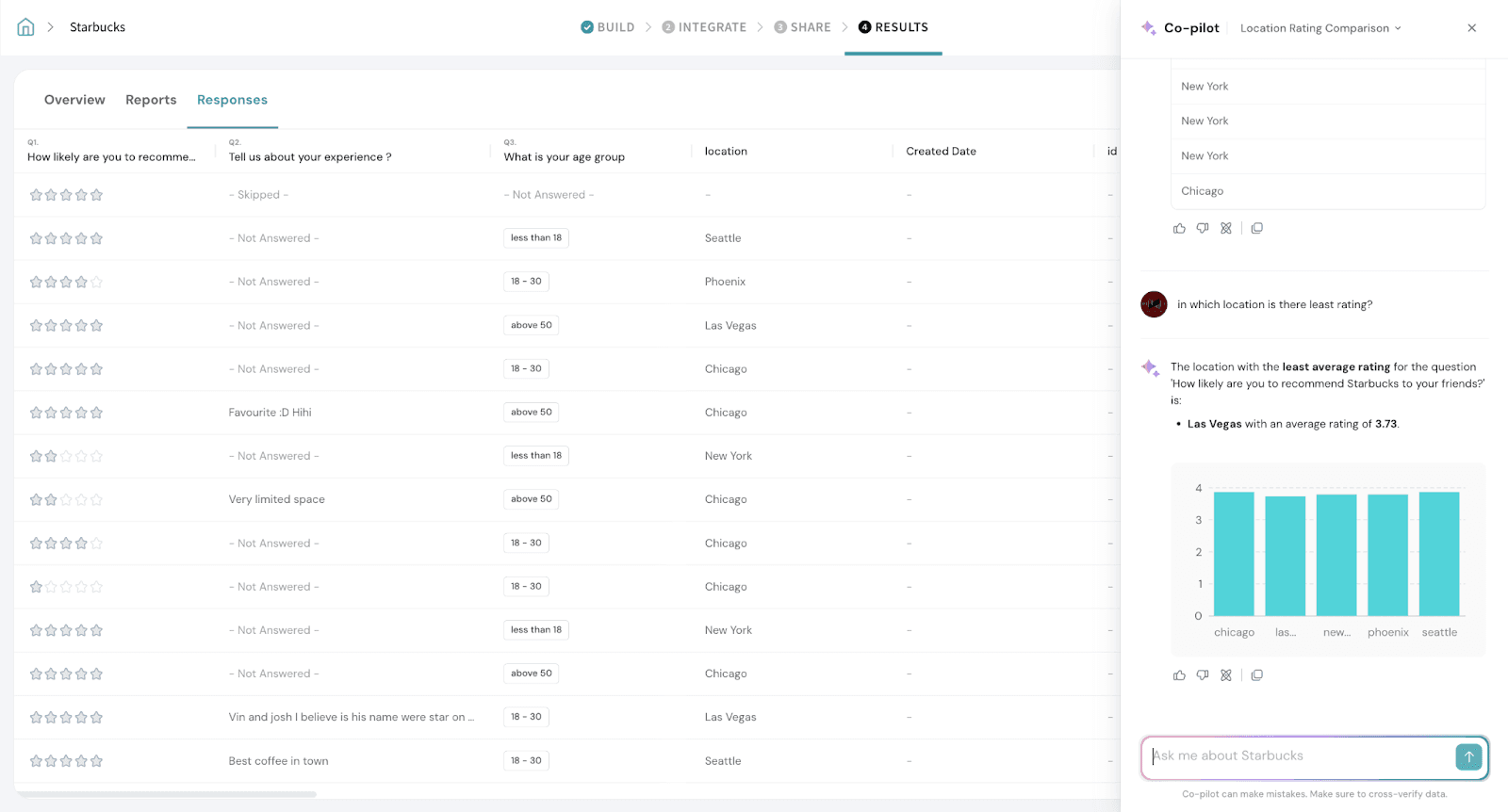
Task: Copy the location list response
Action: click(x=1257, y=228)
